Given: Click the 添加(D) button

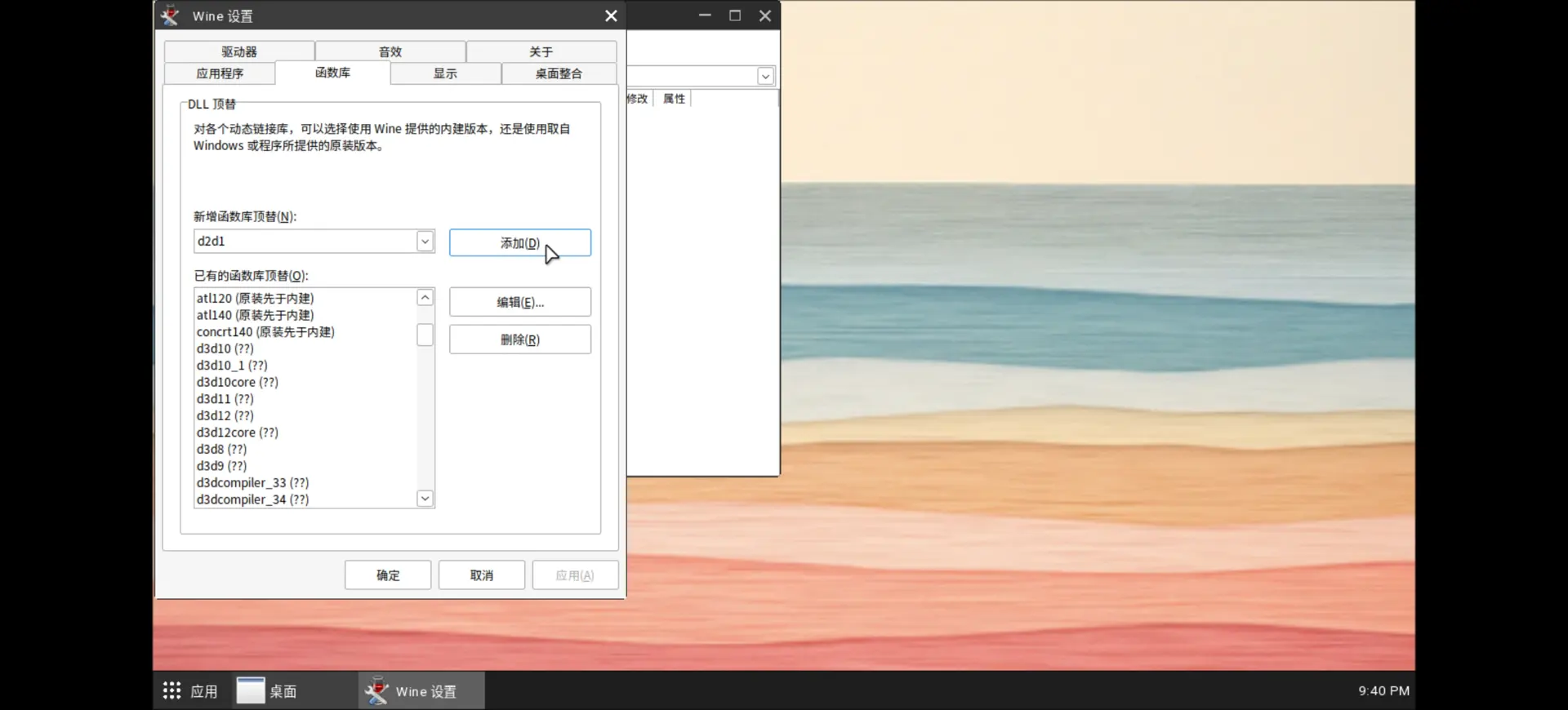Looking at the screenshot, I should tap(520, 243).
